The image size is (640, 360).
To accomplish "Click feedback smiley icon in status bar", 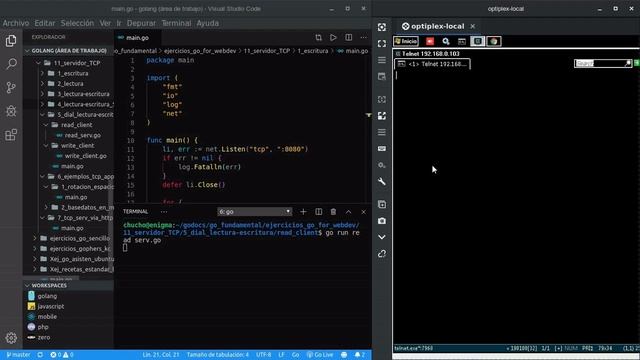I will click(x=344, y=355).
